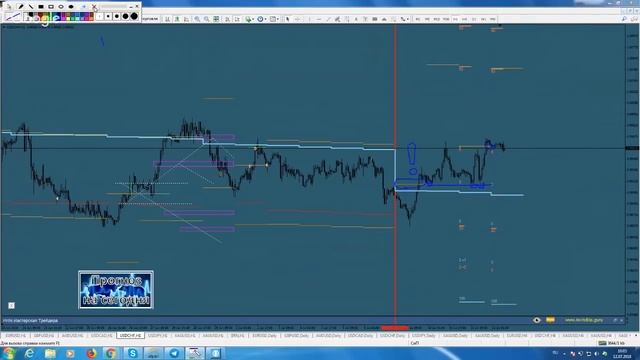Screen dimensions: 640x360
Task: Choose the largest brush size dot
Action: point(134,16)
